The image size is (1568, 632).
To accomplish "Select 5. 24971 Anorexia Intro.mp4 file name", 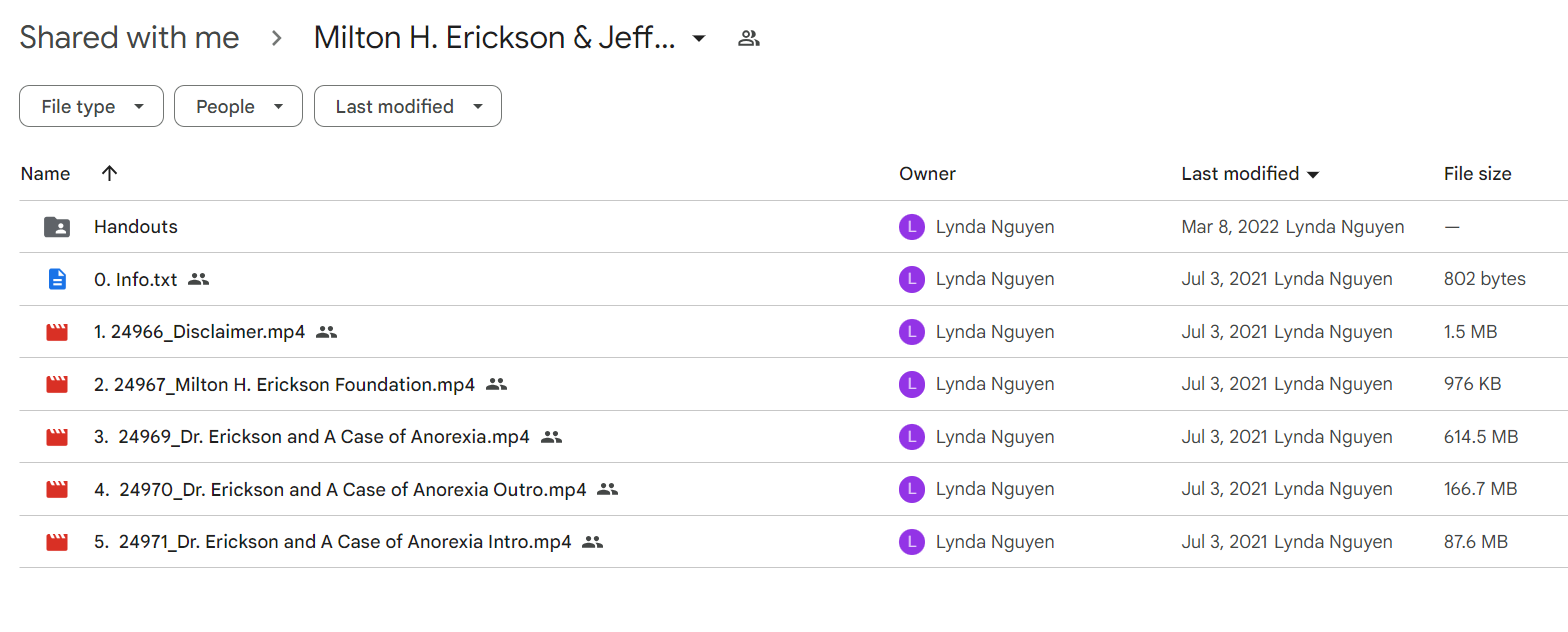I will (x=332, y=542).
